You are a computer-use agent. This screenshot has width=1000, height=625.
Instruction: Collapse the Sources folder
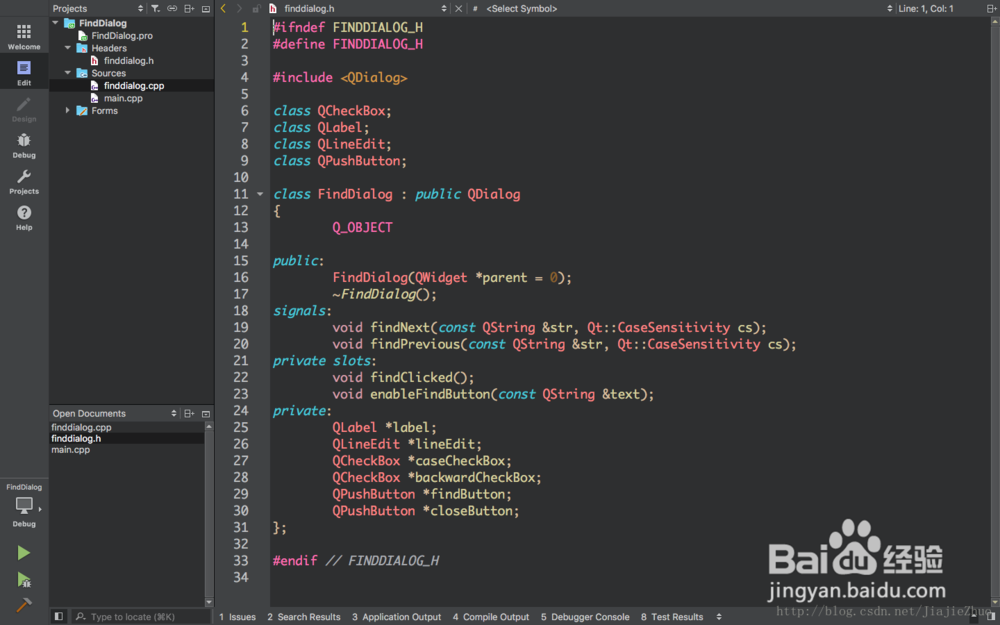point(68,73)
